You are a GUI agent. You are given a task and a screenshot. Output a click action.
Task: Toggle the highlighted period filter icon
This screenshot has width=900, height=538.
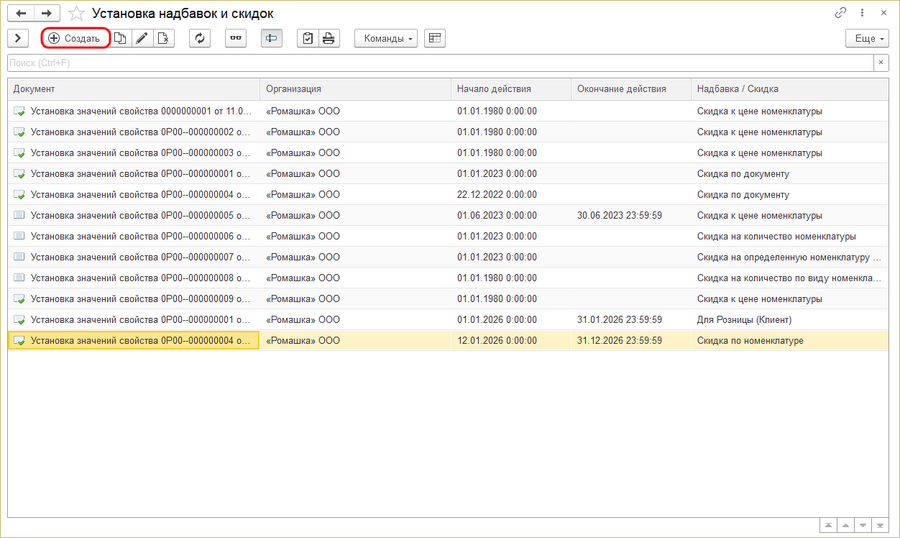[271, 38]
